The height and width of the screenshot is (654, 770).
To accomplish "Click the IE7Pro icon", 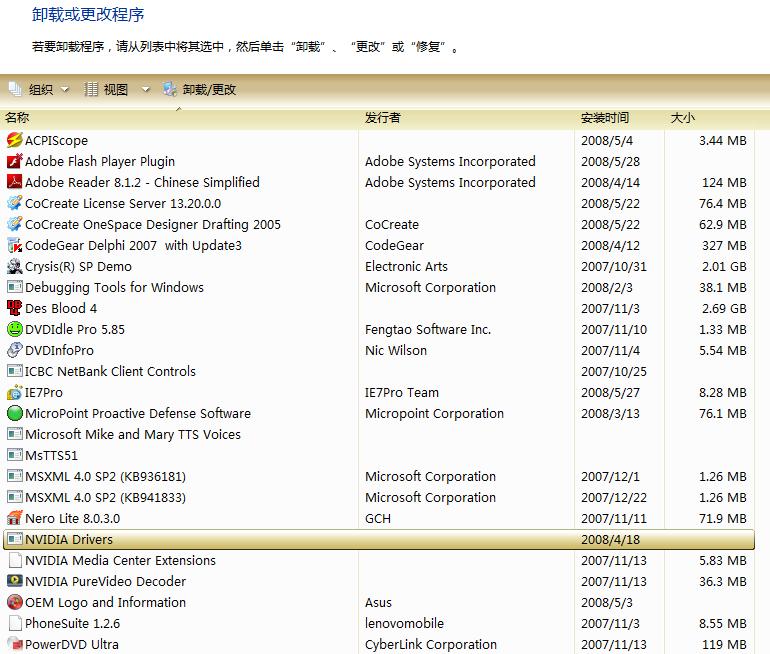I will pos(15,392).
